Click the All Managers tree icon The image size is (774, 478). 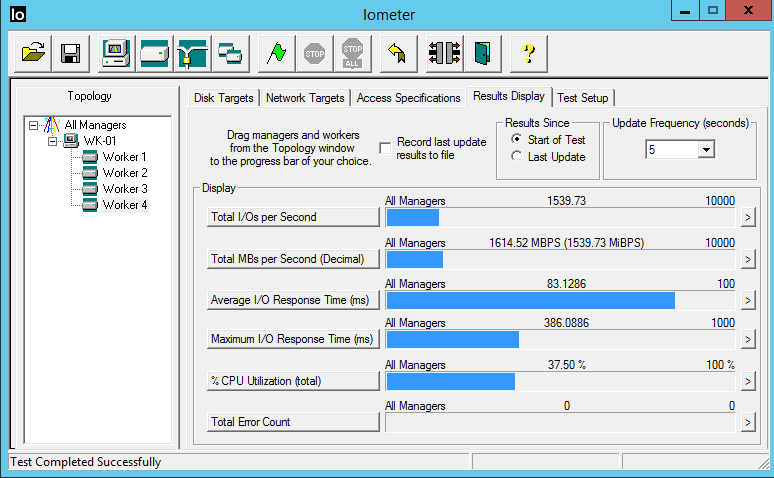coord(52,125)
